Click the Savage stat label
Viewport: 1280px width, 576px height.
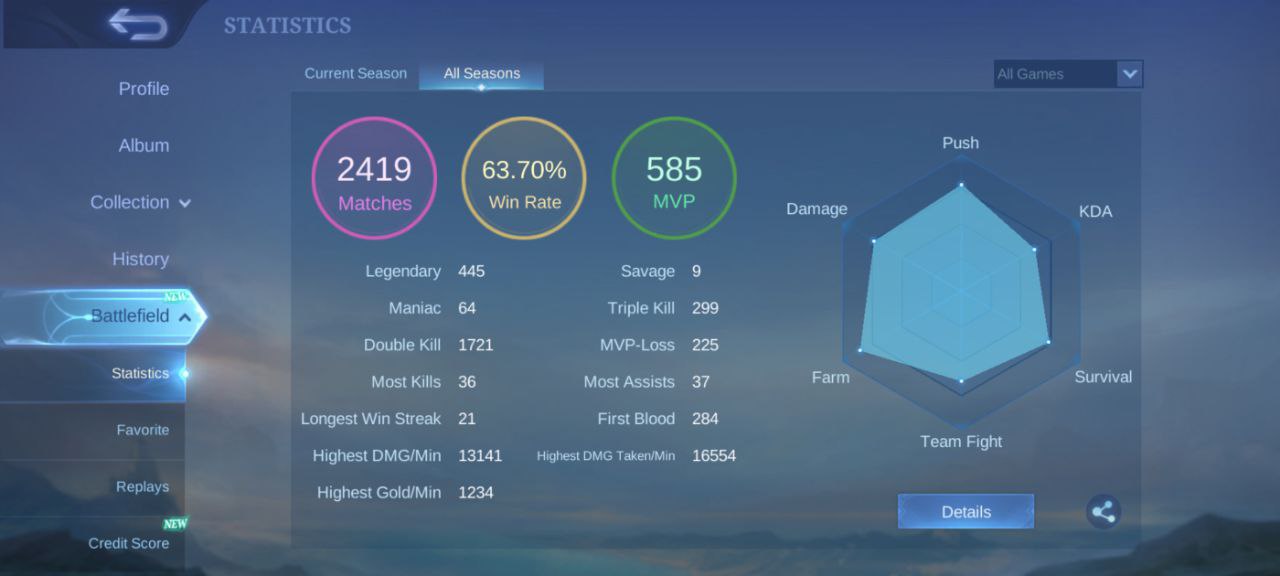click(648, 271)
